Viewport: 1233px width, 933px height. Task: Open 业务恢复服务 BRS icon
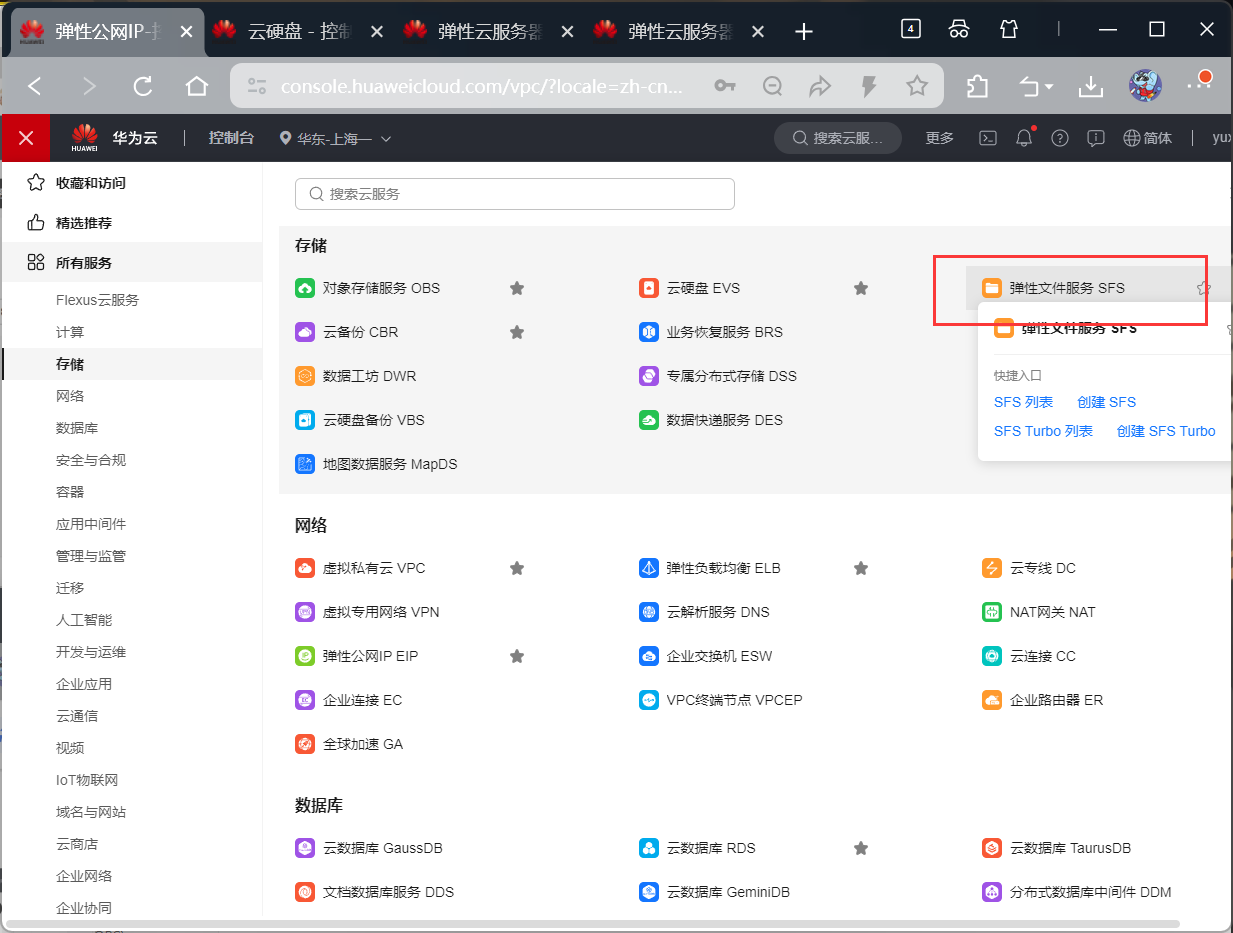[649, 332]
